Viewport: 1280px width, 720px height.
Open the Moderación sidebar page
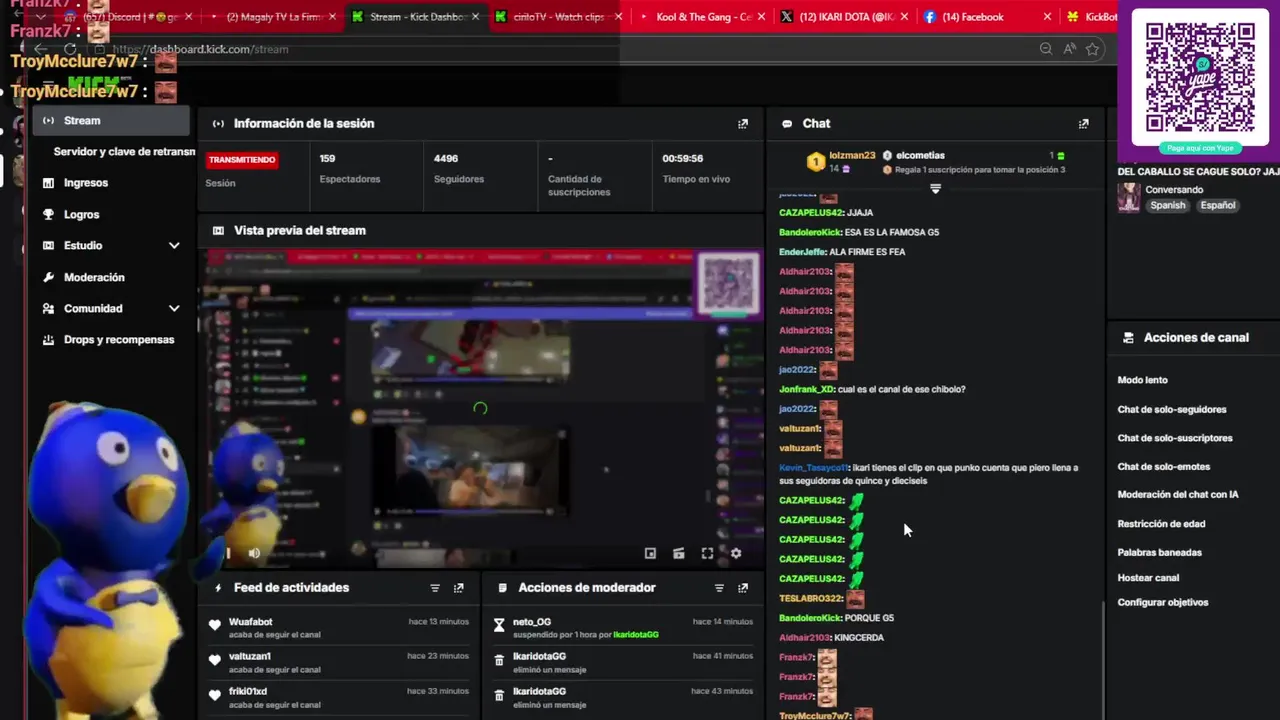(94, 277)
